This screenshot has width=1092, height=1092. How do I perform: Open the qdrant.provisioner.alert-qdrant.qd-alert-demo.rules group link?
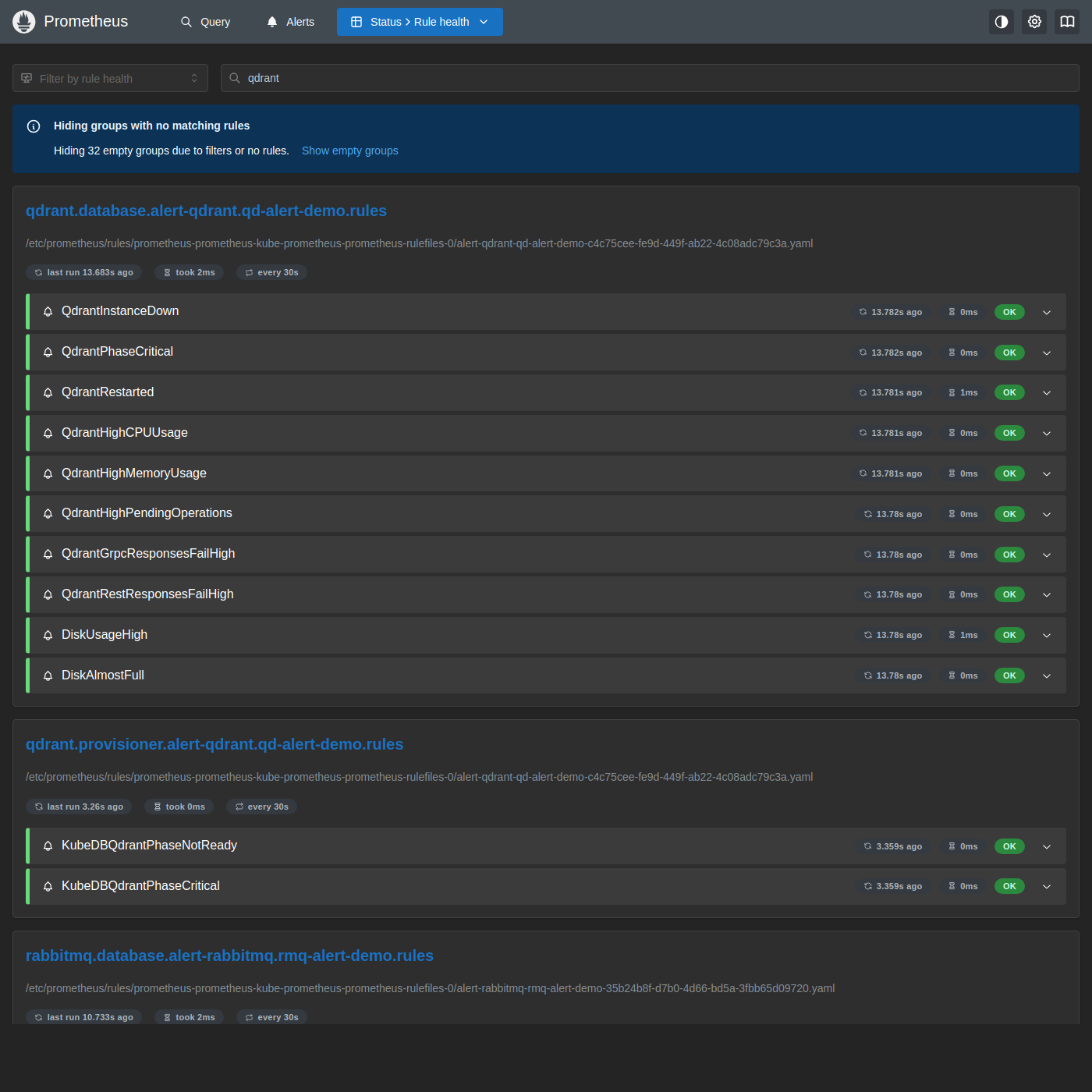pyautogui.click(x=214, y=744)
